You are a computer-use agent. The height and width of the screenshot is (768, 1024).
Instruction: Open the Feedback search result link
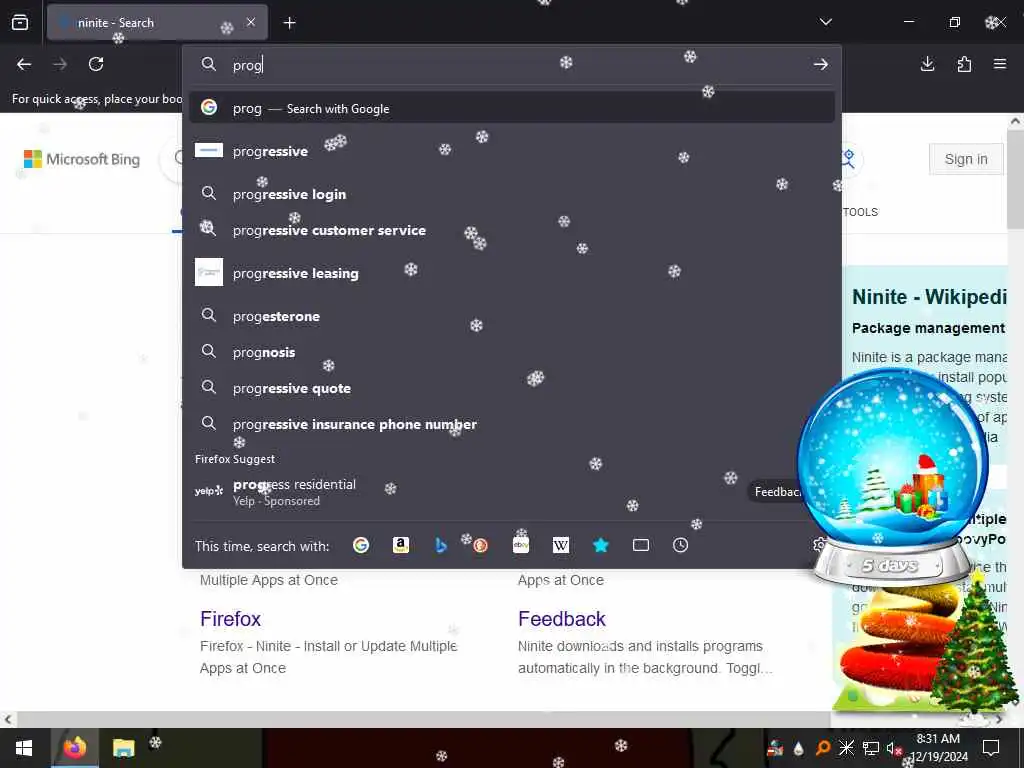[x=562, y=618]
